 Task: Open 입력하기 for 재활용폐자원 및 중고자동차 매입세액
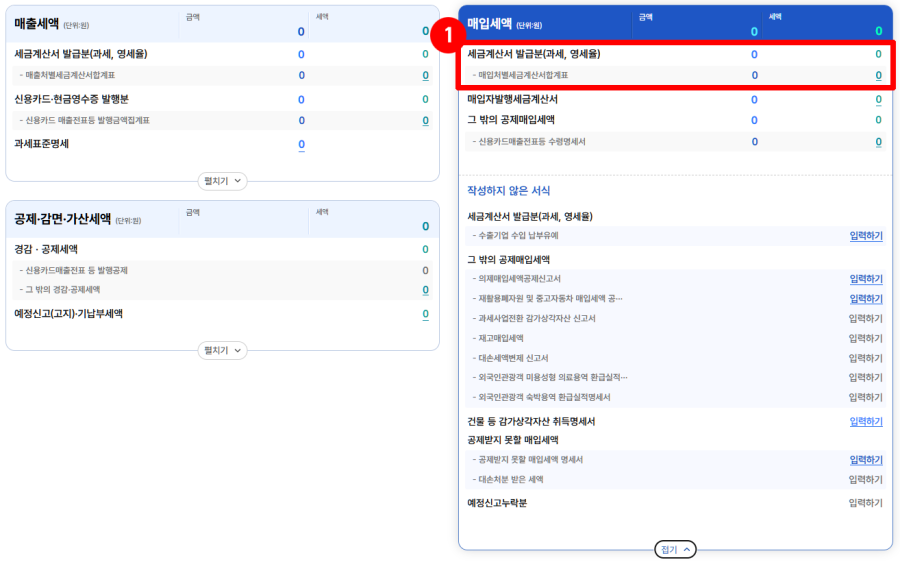pyautogui.click(x=865, y=299)
